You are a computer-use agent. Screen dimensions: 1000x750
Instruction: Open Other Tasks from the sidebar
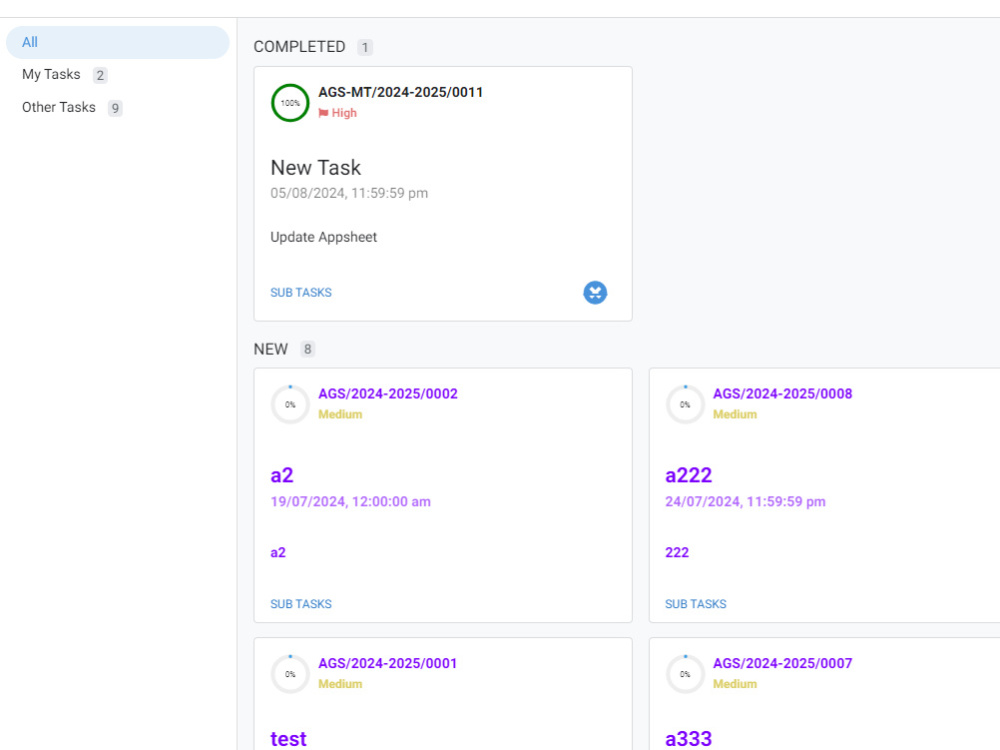[x=58, y=107]
